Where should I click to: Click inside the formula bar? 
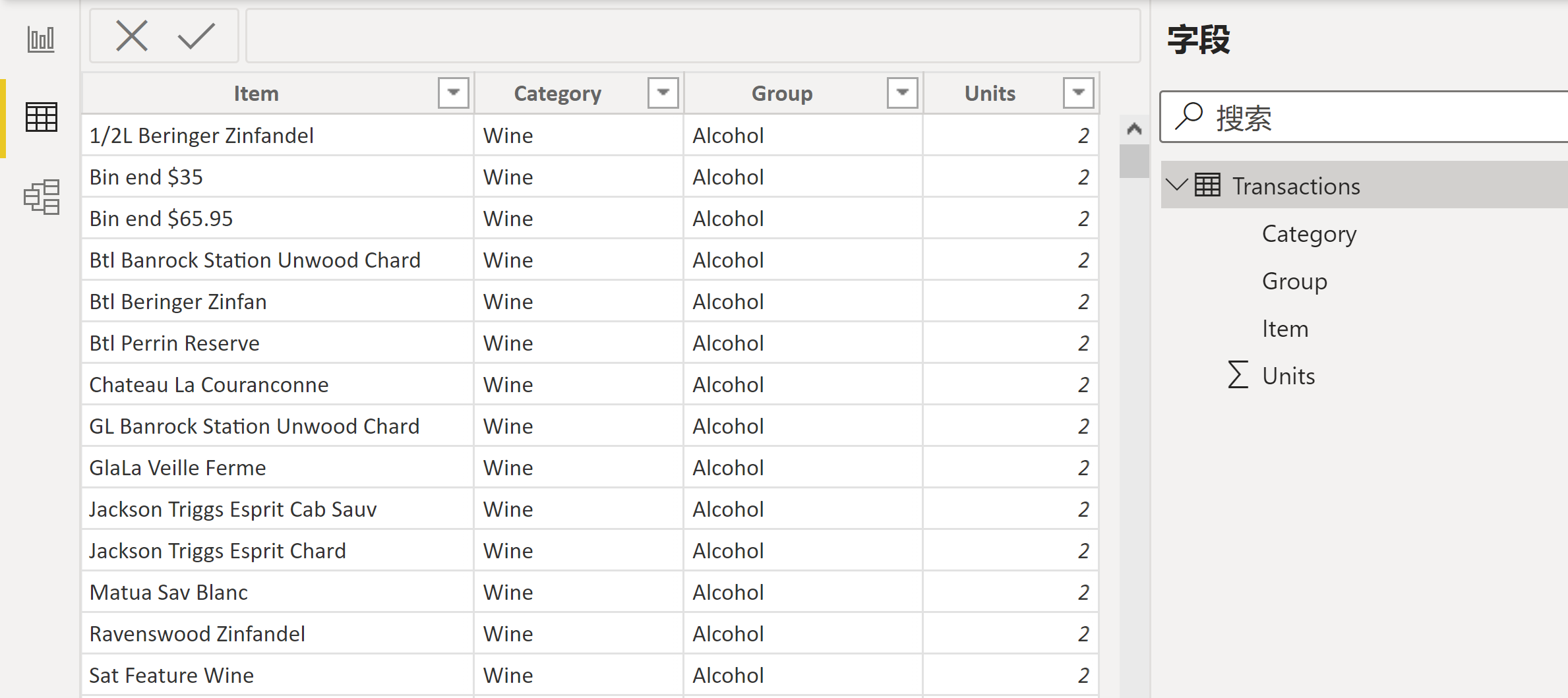[x=693, y=36]
